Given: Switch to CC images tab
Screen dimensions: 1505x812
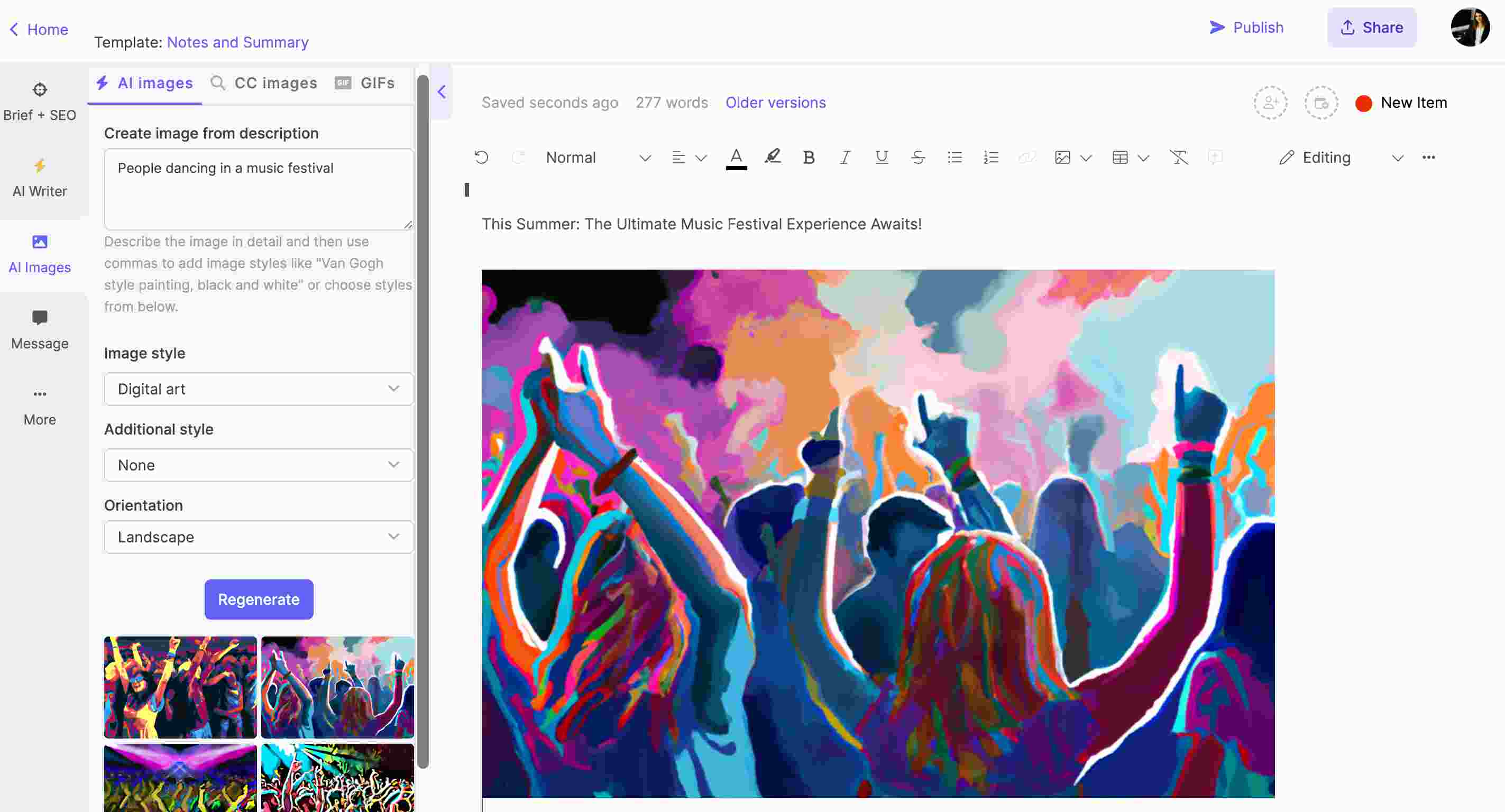Looking at the screenshot, I should pos(264,83).
